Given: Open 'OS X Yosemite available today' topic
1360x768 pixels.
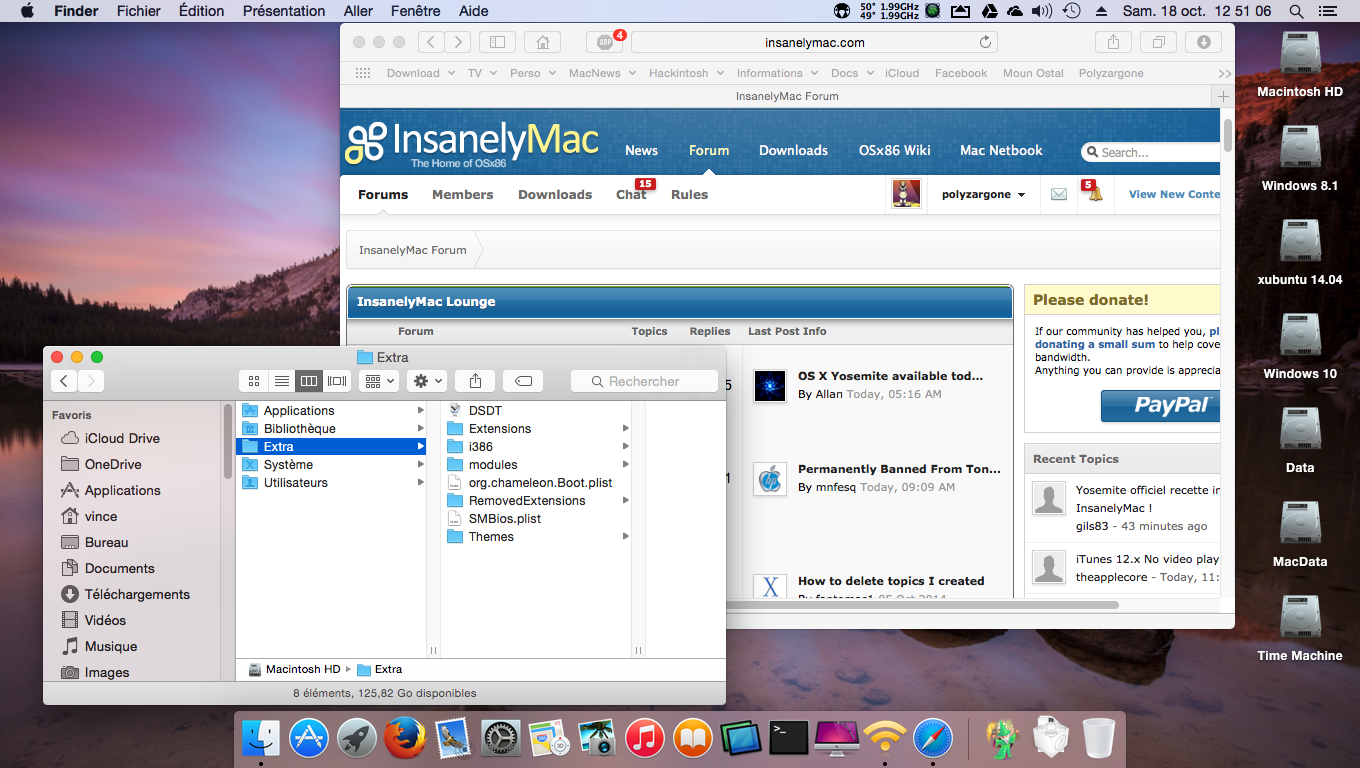Looking at the screenshot, I should 890,376.
